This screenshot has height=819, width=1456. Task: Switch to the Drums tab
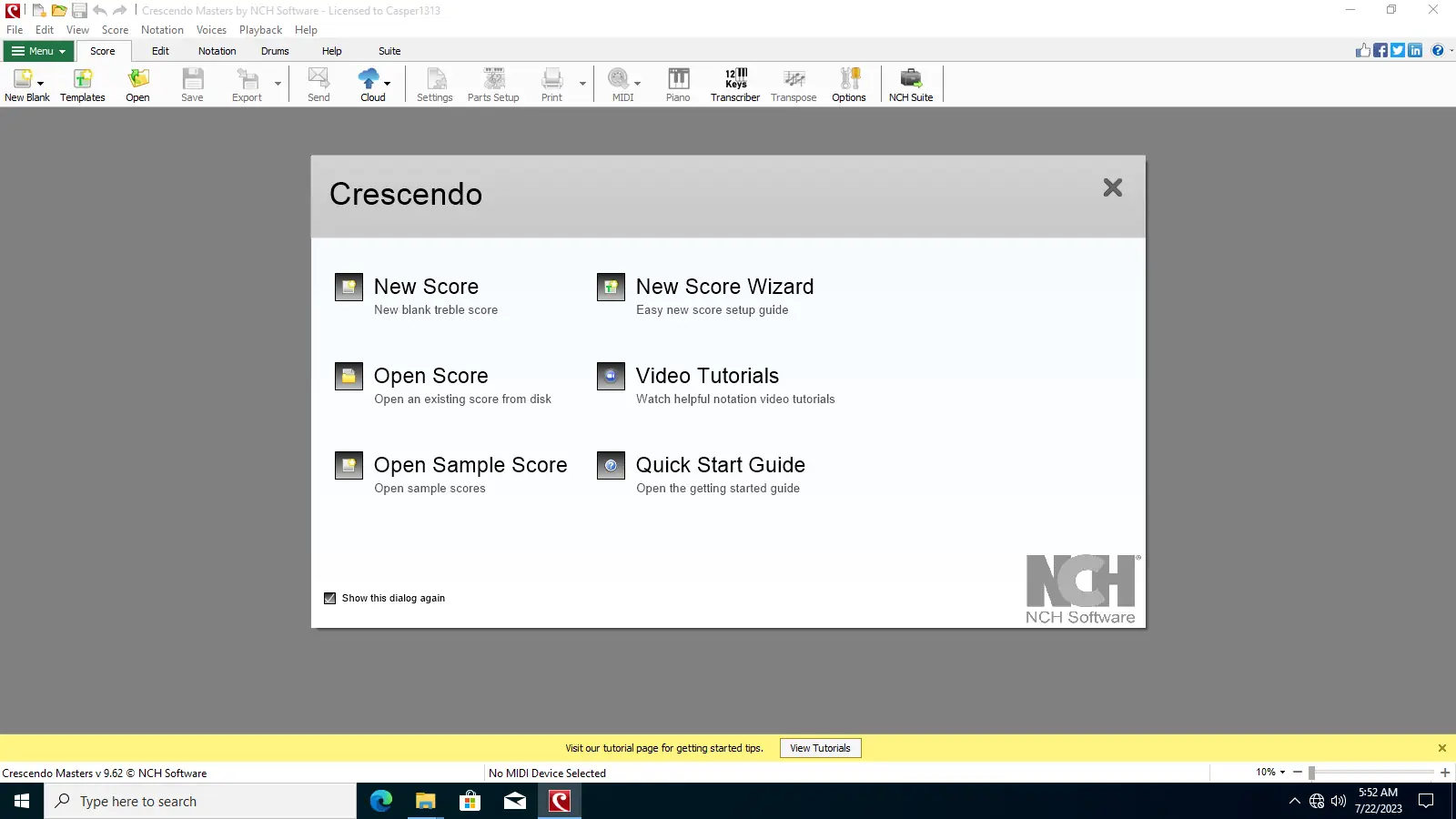point(275,51)
